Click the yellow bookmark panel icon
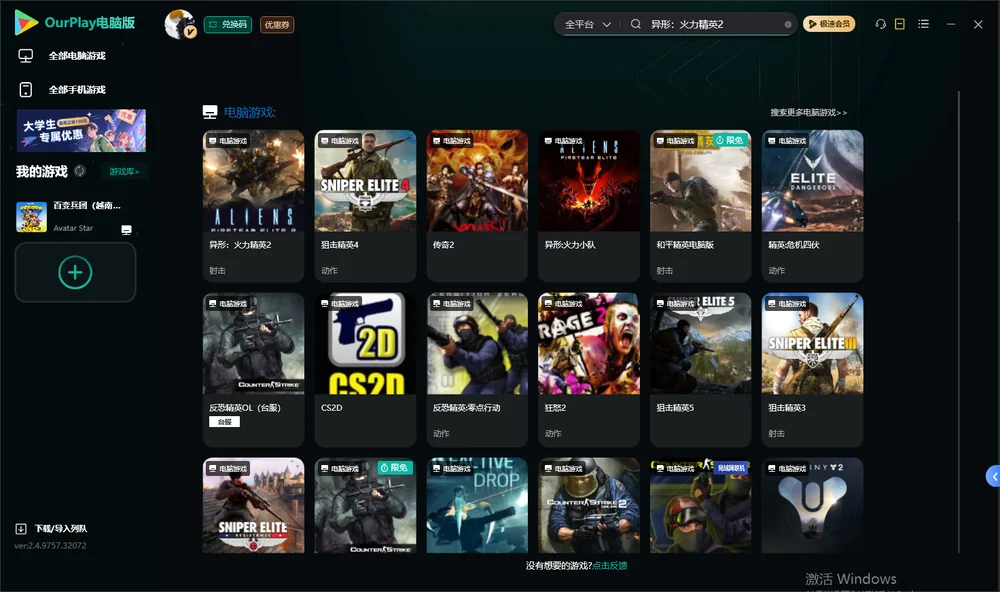Viewport: 1000px width, 592px height. [900, 24]
